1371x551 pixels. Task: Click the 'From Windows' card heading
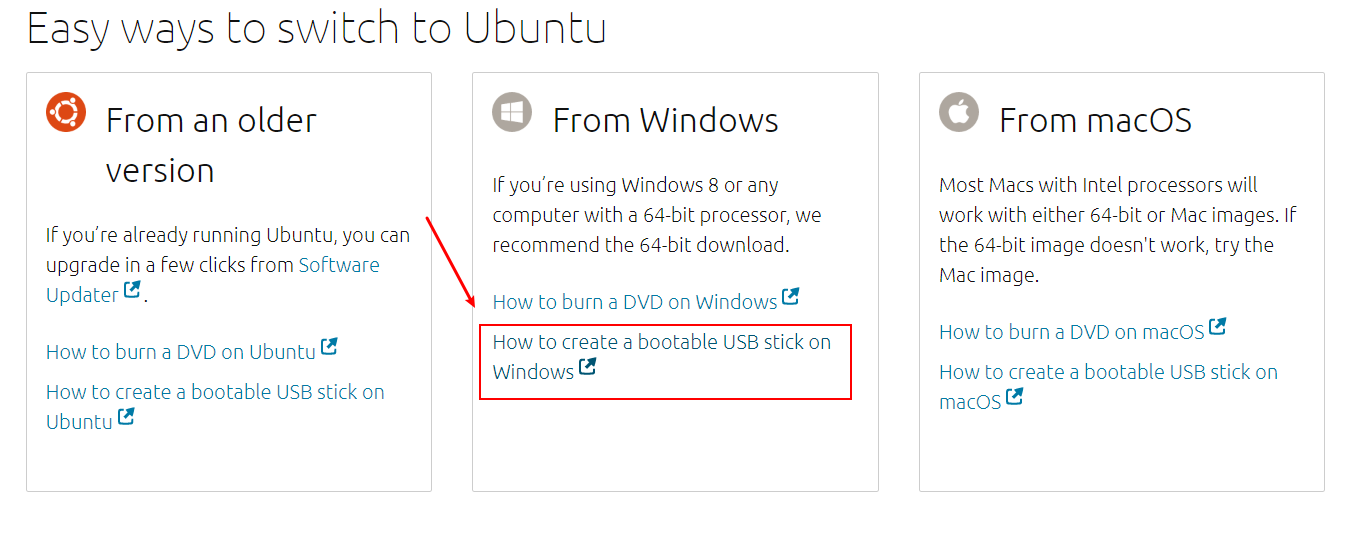tap(666, 121)
